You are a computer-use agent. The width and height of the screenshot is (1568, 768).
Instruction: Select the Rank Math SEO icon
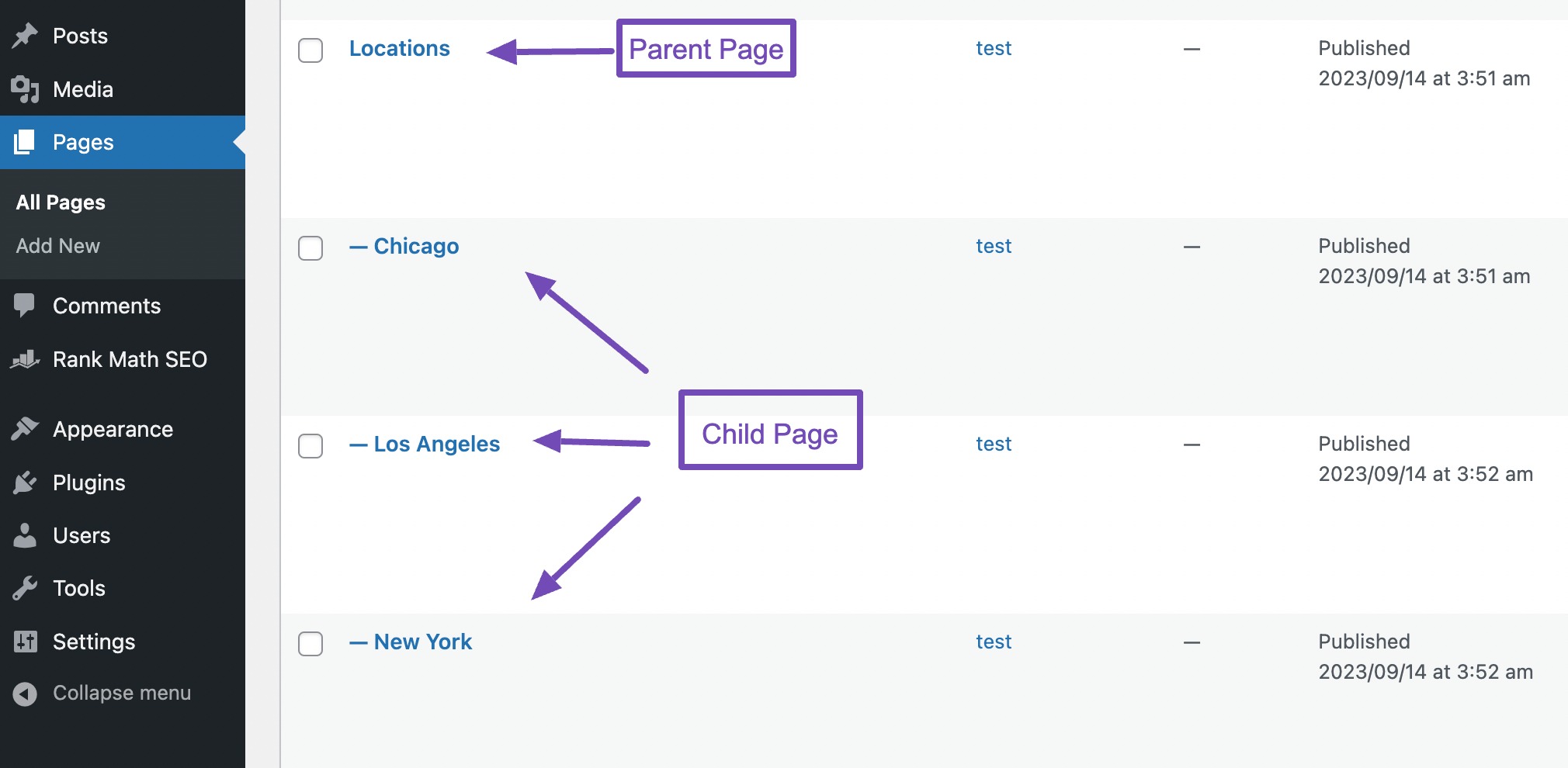click(x=26, y=359)
